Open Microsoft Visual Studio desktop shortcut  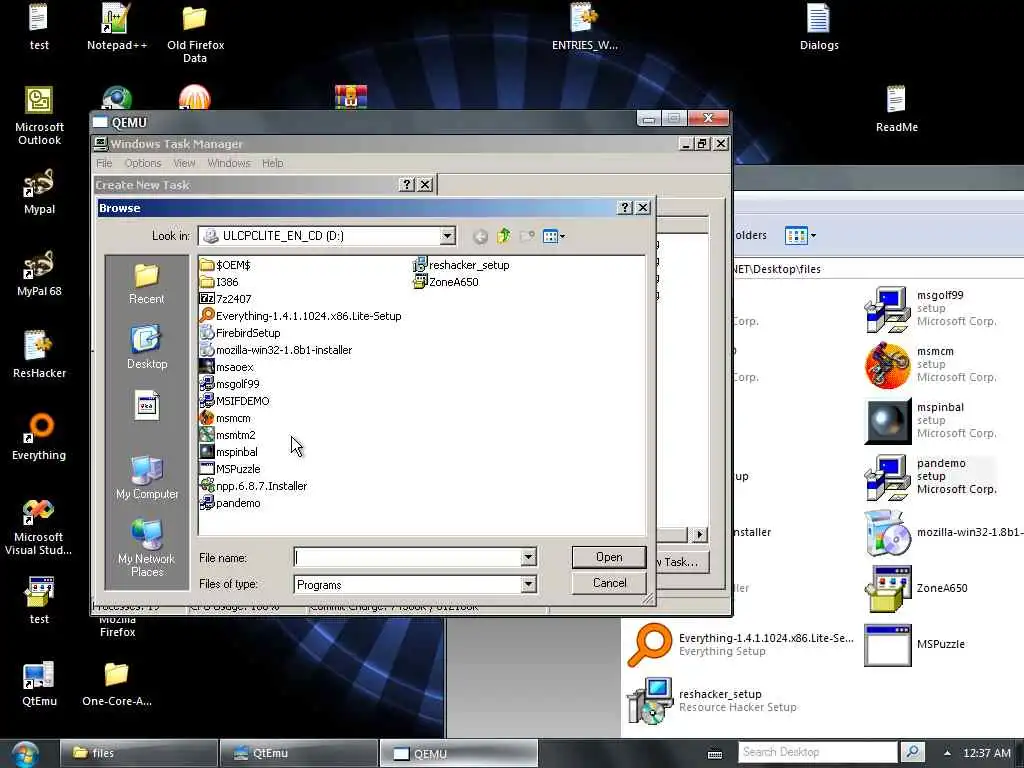click(39, 526)
